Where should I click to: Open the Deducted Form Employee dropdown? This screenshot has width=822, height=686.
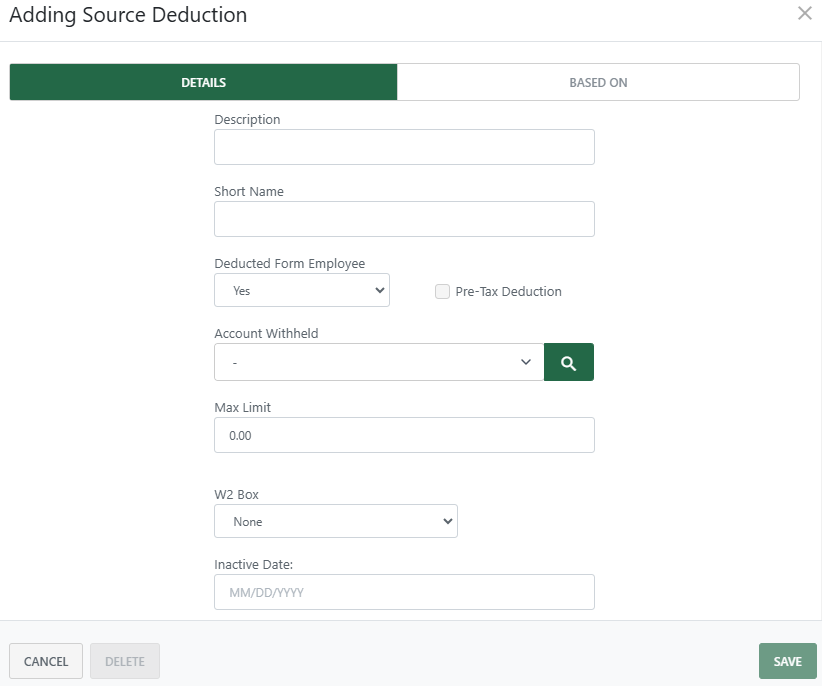tap(301, 289)
